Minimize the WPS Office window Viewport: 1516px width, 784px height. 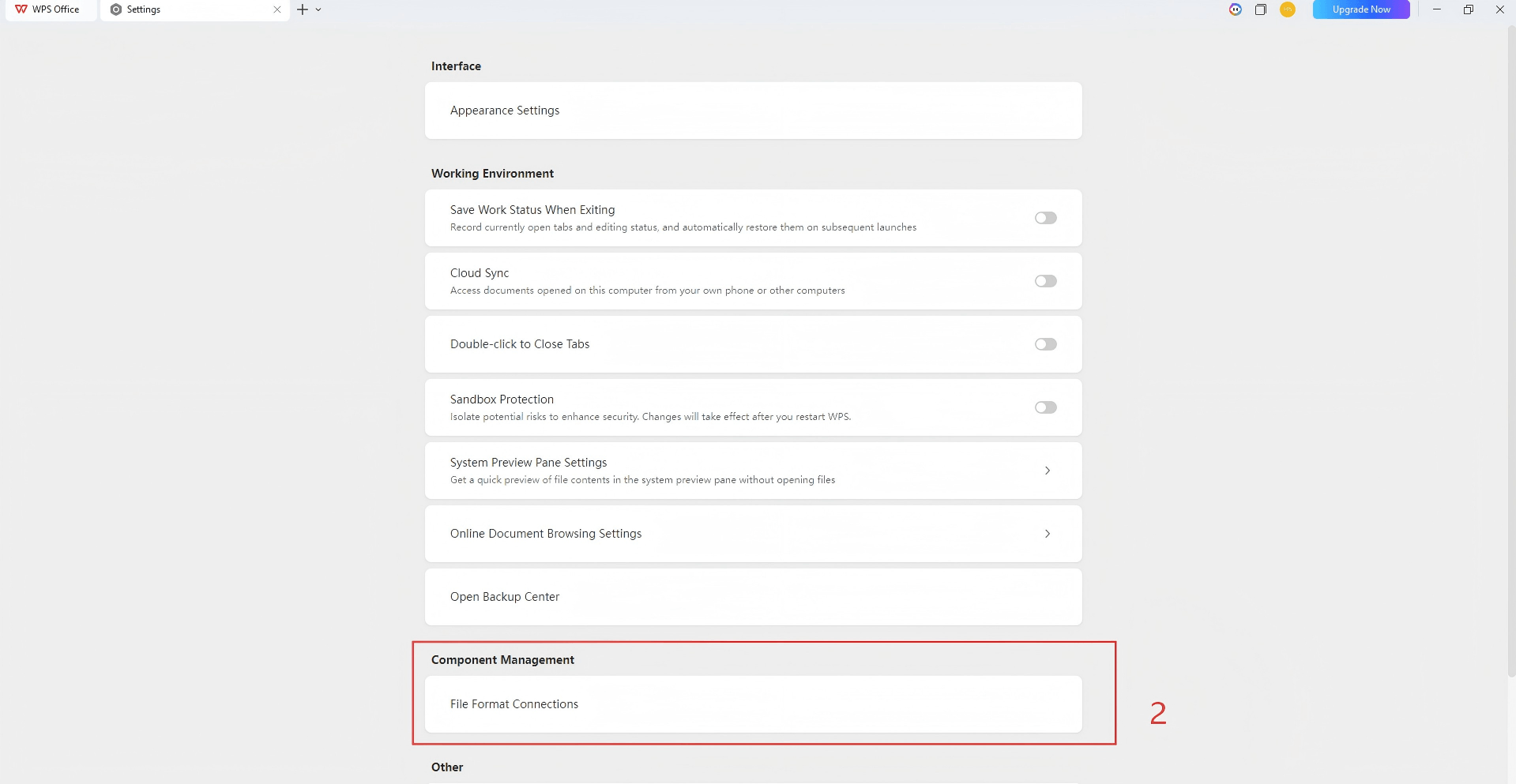[1437, 9]
